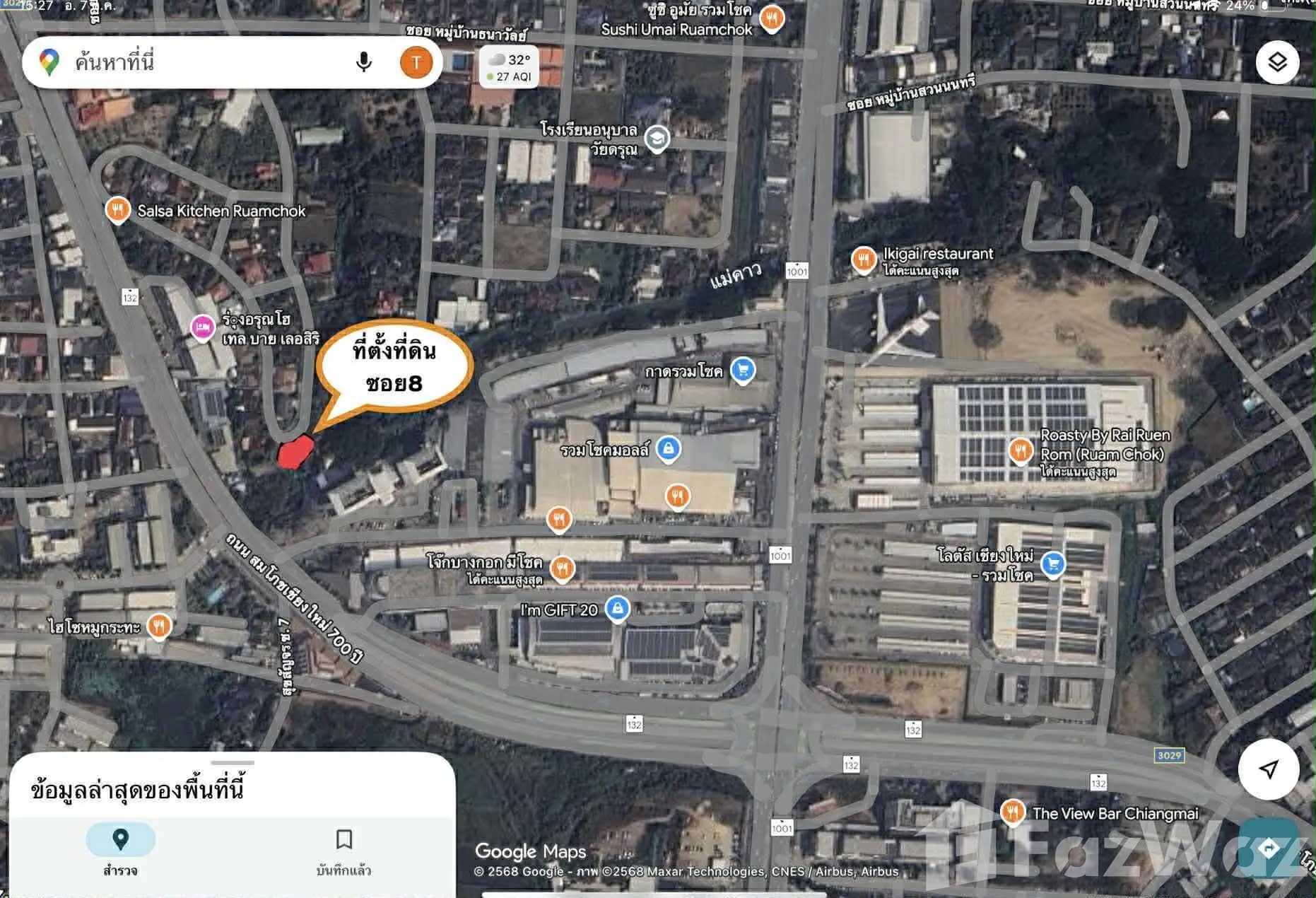This screenshot has width=1316, height=898.
Task: Open the map layers button
Action: pos(1277,62)
